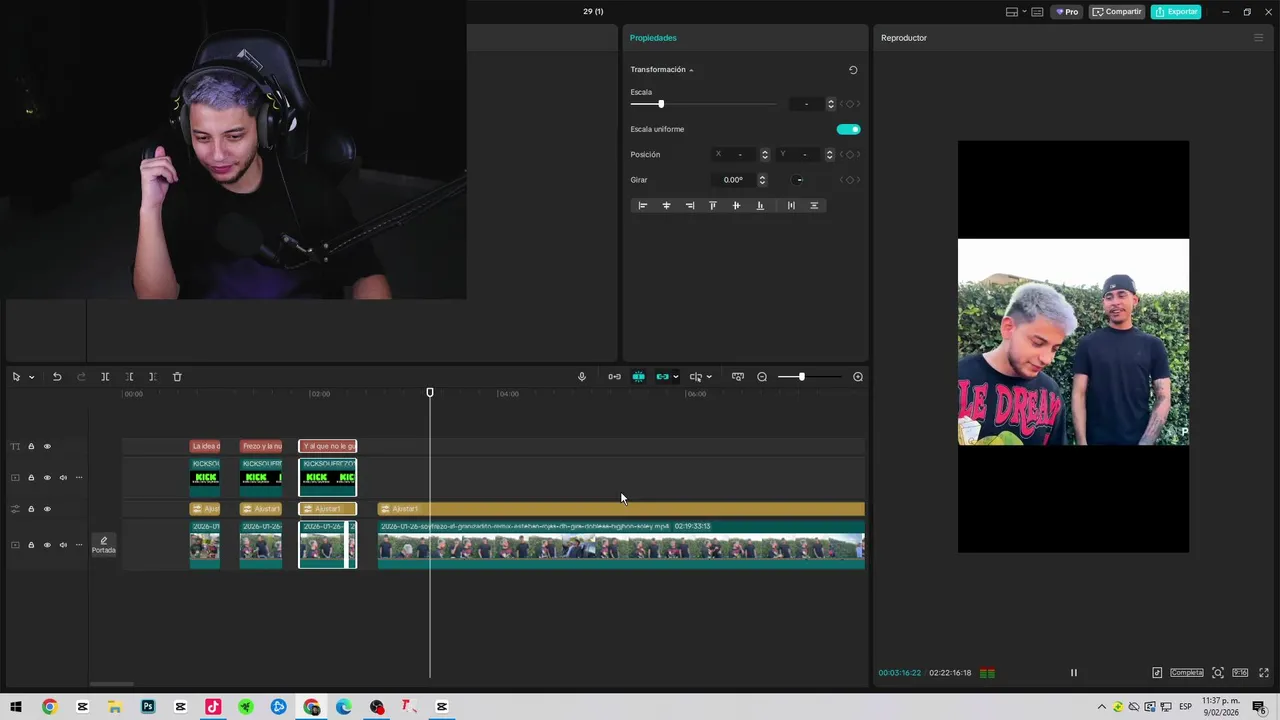Click the align left icon
Viewport: 1280px width, 720px height.
point(643,206)
